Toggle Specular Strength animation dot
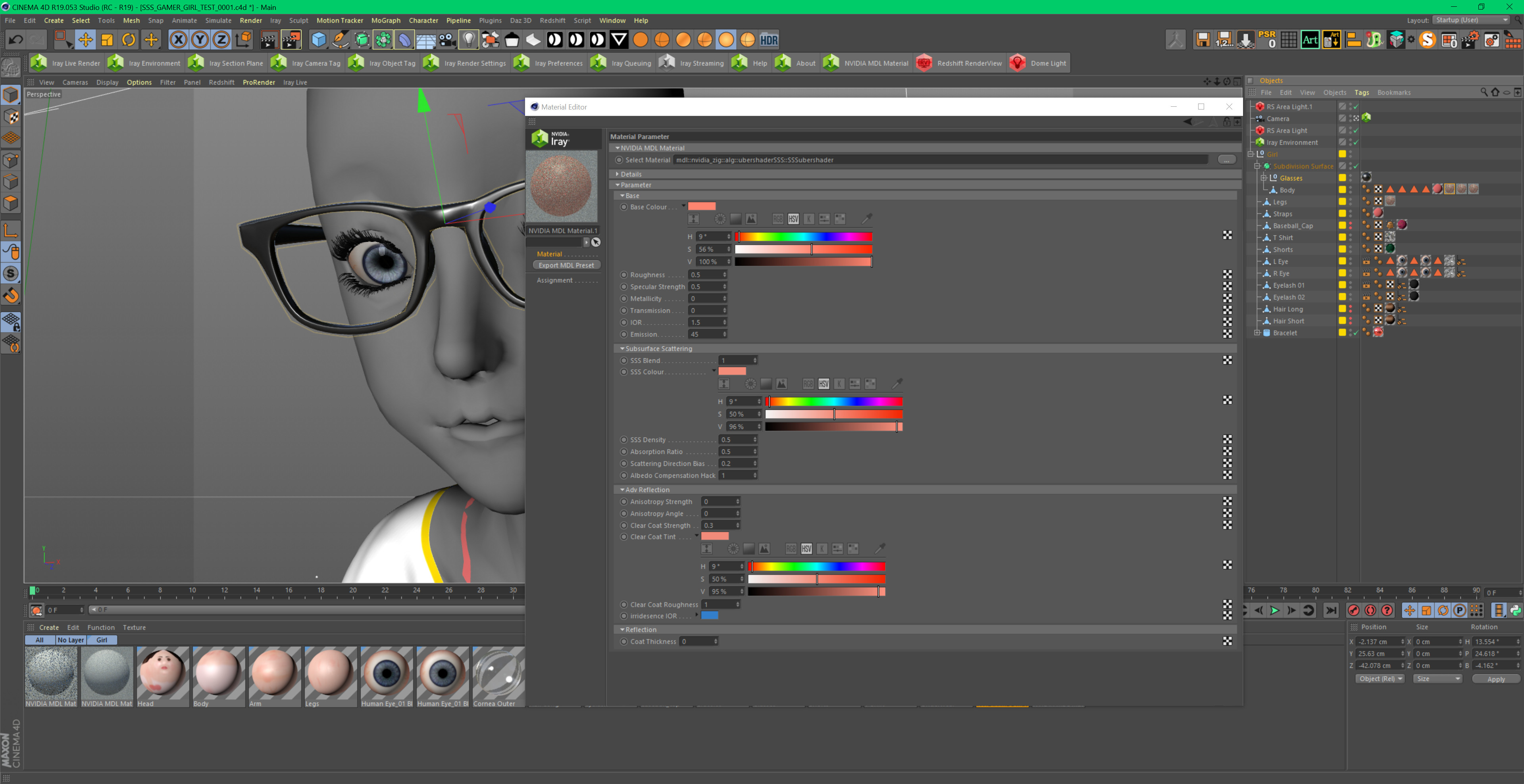This screenshot has width=1524, height=784. [x=623, y=287]
